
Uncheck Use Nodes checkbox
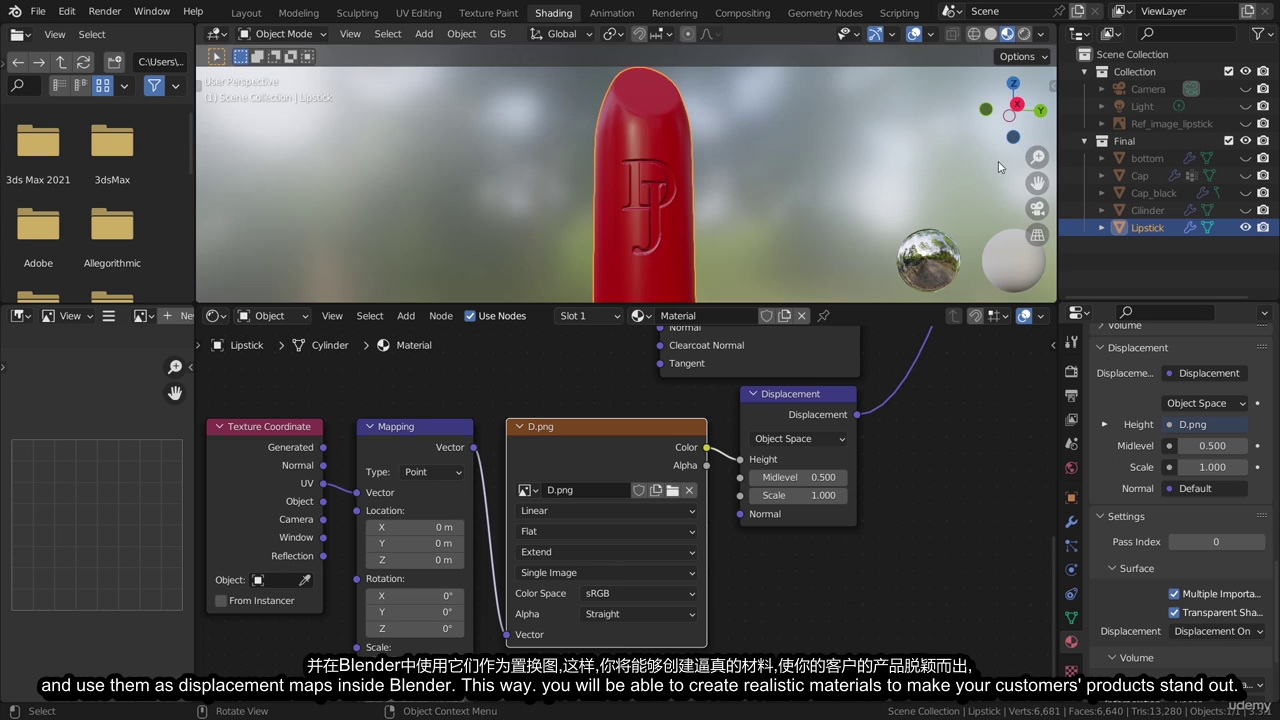tap(470, 316)
